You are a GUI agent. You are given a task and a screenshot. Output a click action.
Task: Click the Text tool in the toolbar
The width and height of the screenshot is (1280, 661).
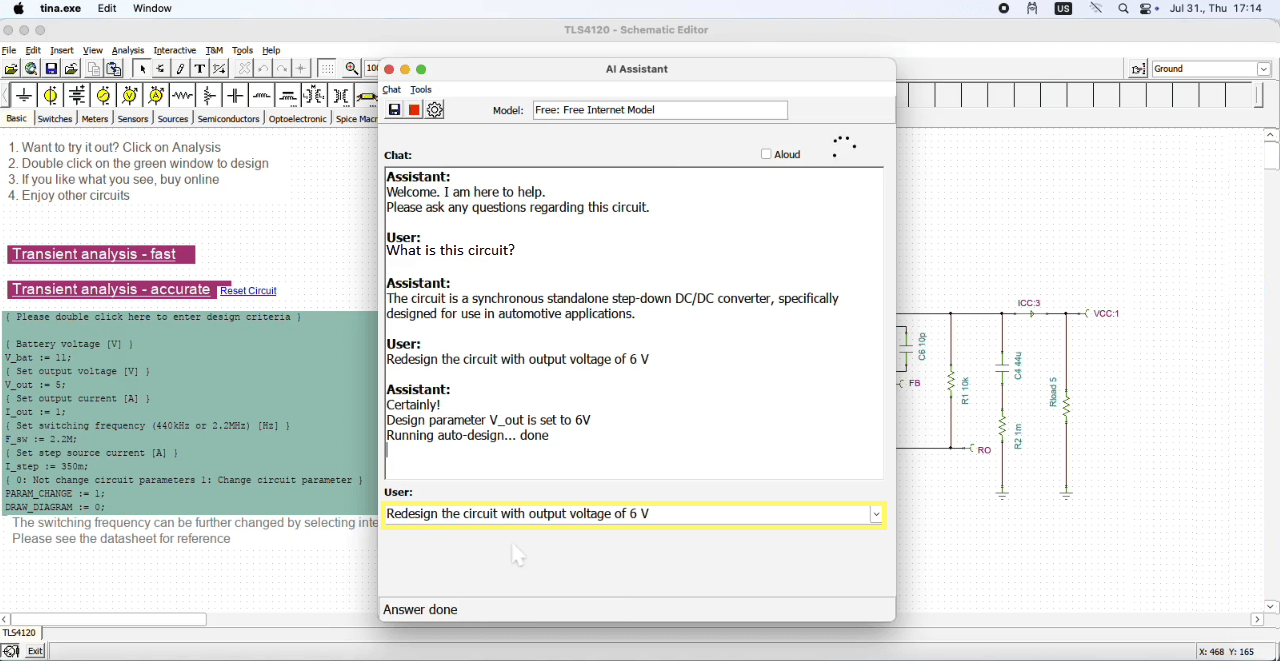[x=200, y=68]
